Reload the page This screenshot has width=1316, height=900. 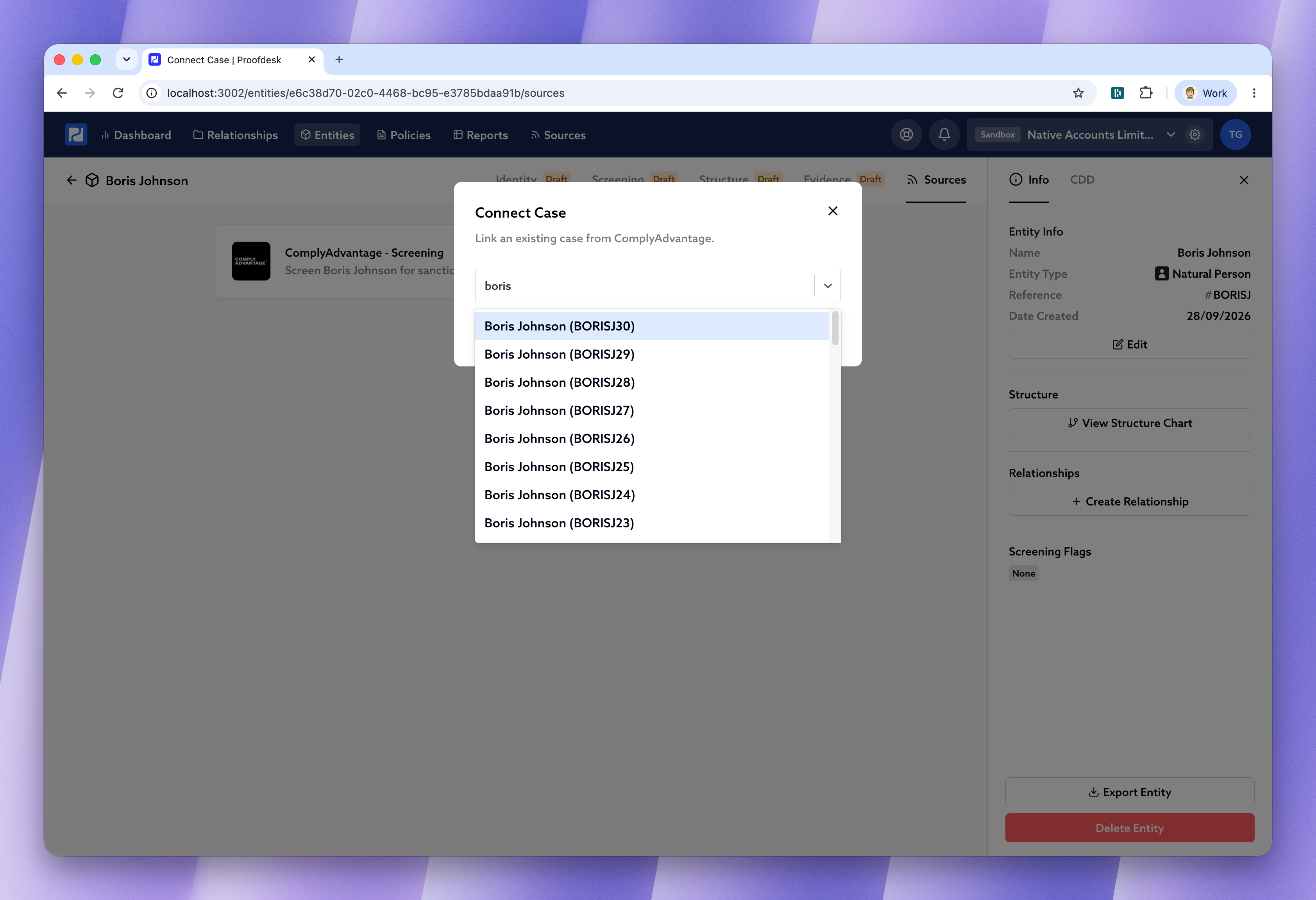point(118,93)
